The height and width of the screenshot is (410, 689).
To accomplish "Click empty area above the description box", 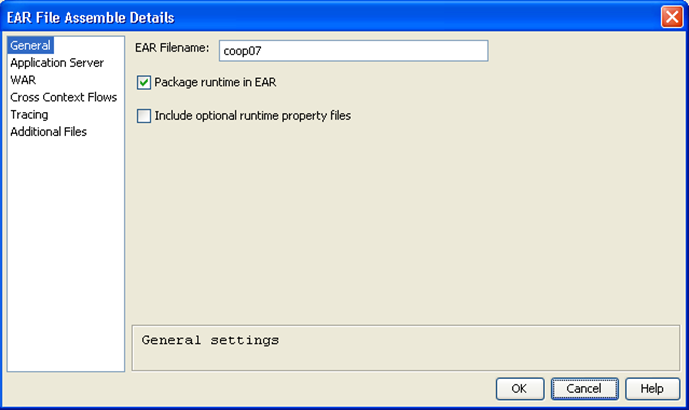I will click(405, 230).
